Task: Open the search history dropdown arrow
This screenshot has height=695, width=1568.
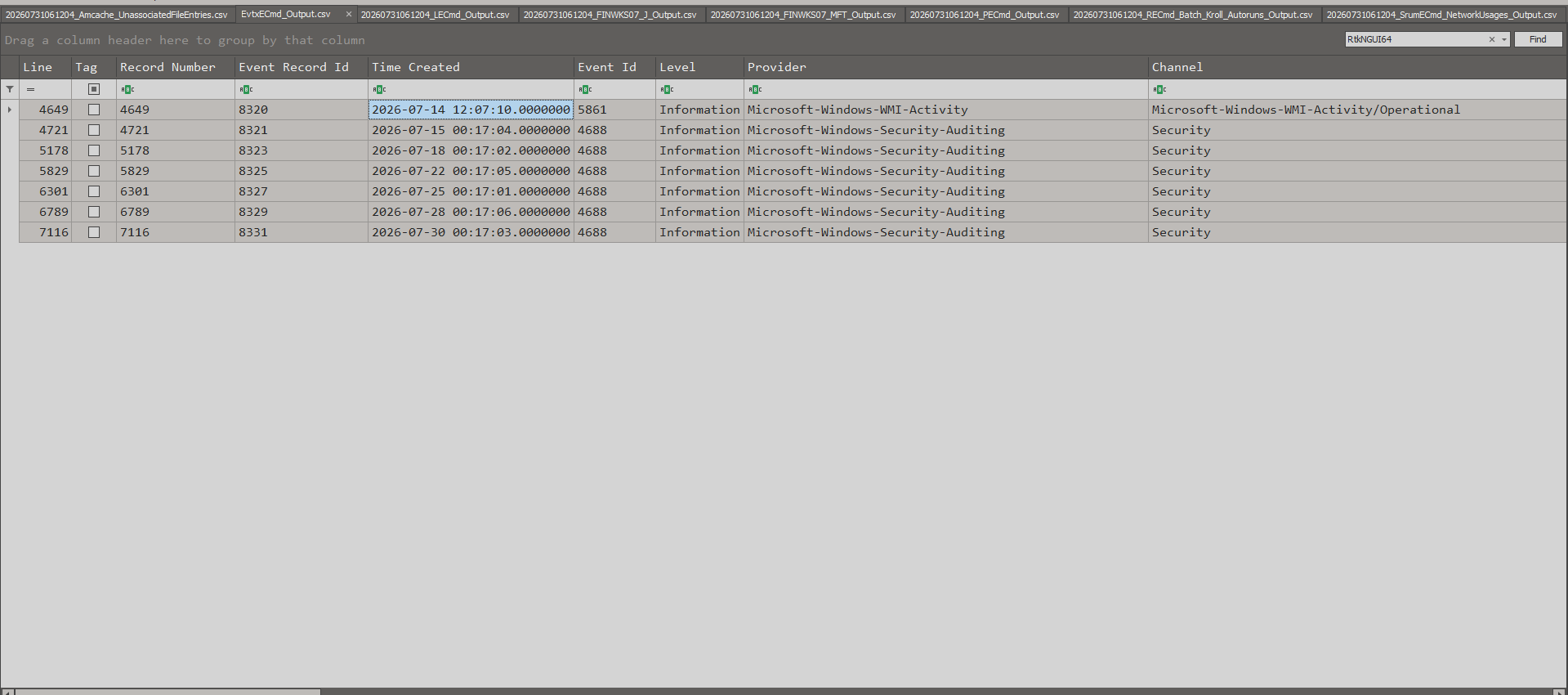Action: pos(1503,39)
